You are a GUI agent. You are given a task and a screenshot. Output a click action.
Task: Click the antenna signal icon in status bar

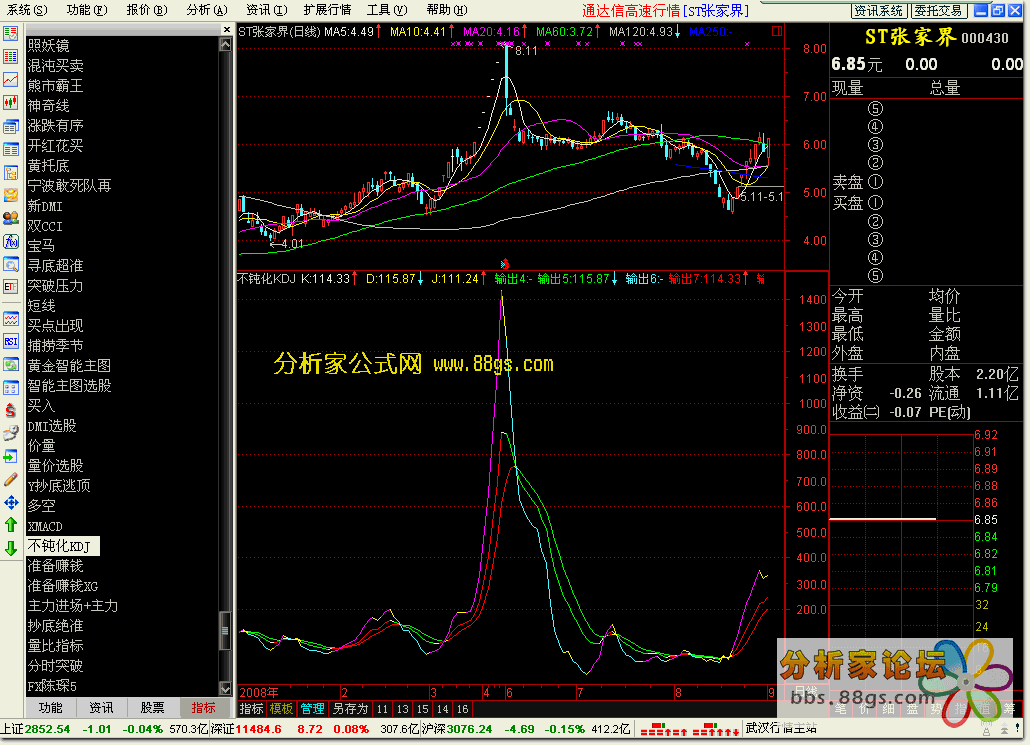(987, 729)
